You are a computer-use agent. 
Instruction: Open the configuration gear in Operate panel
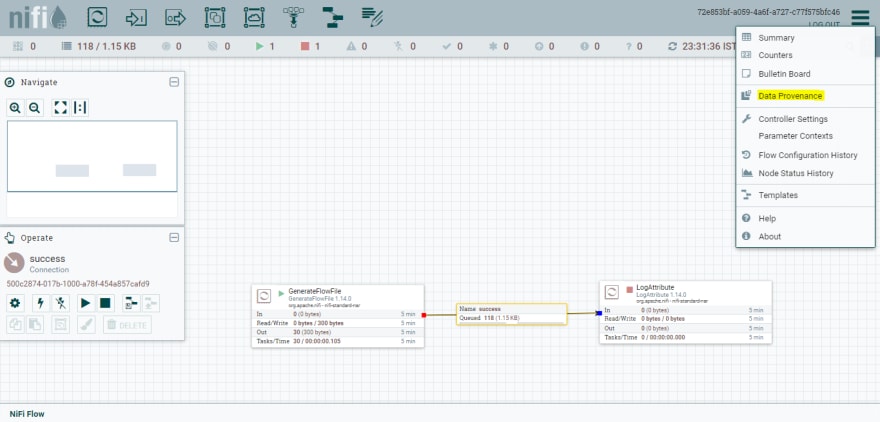(x=15, y=303)
